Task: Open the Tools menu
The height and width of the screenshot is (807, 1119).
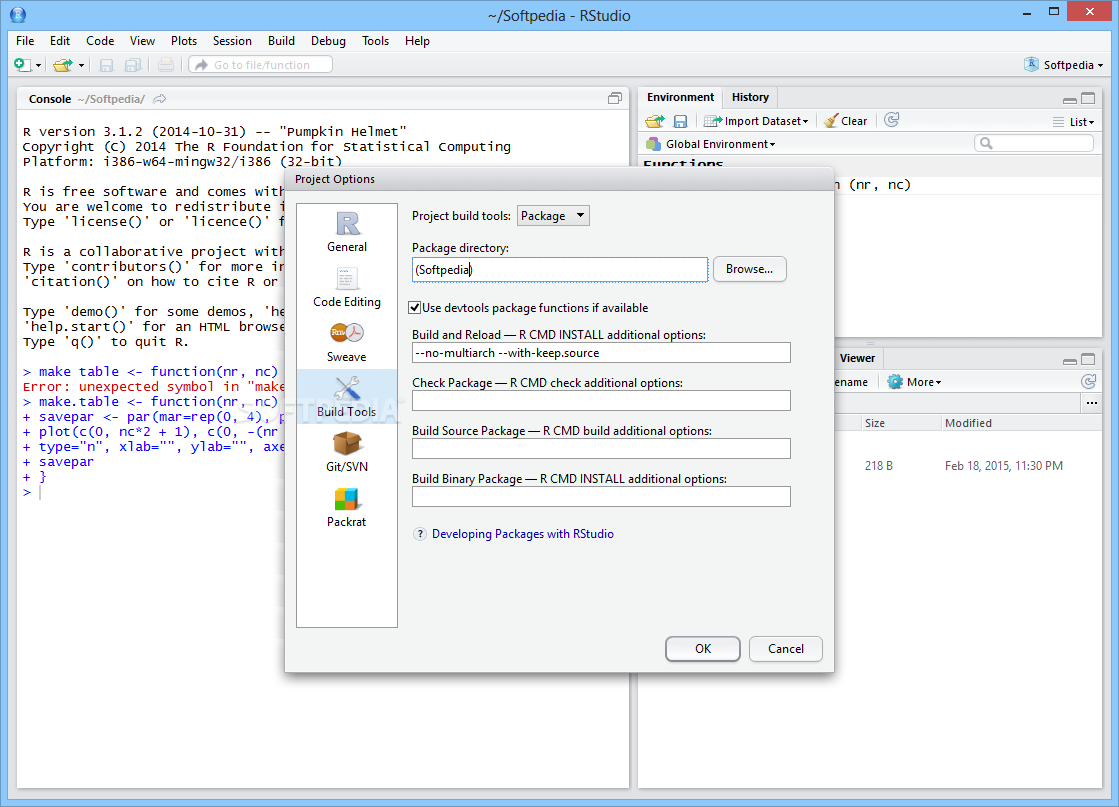Action: tap(375, 41)
